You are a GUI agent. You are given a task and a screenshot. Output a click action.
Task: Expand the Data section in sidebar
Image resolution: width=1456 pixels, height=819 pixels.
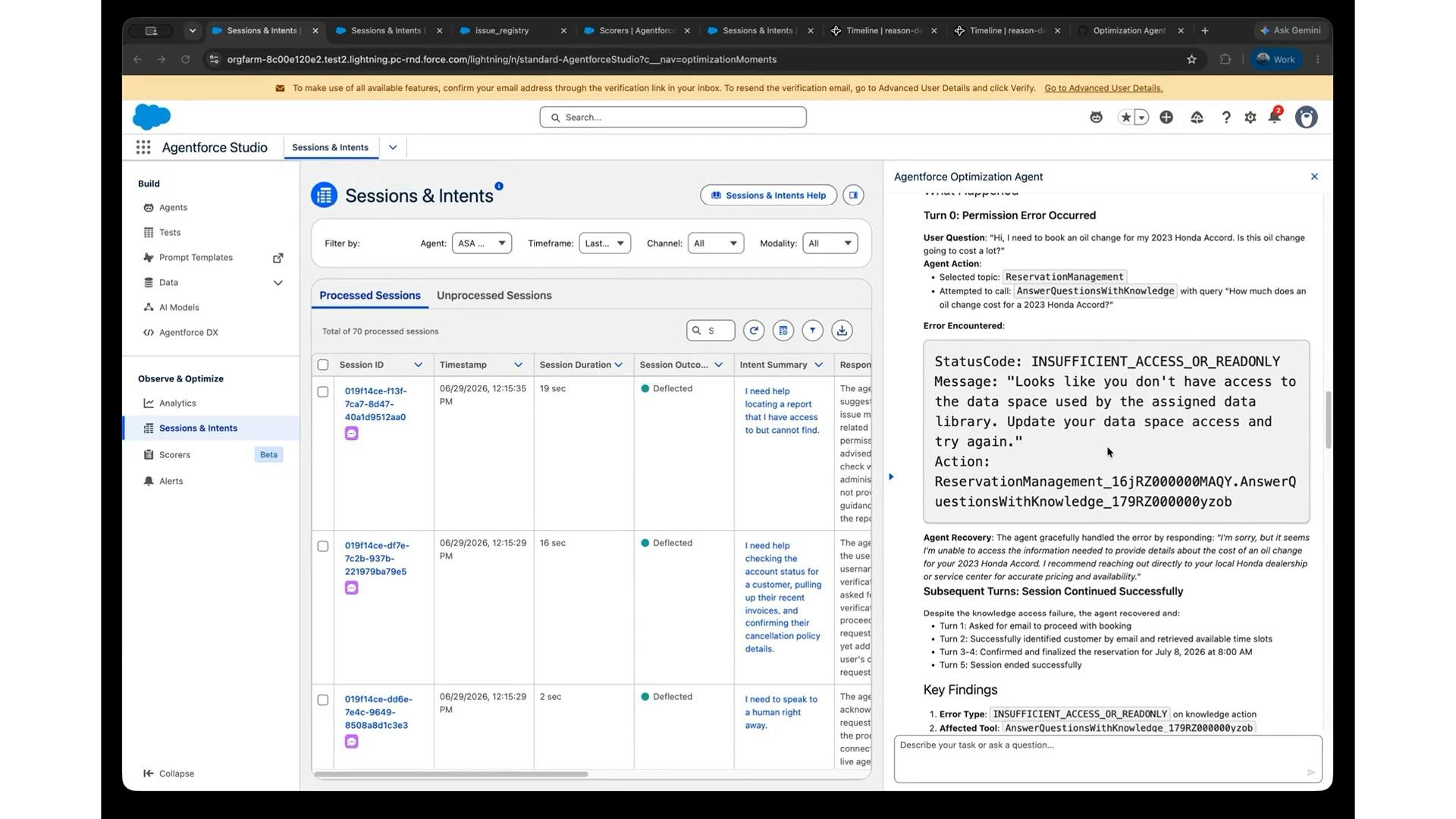tap(278, 283)
